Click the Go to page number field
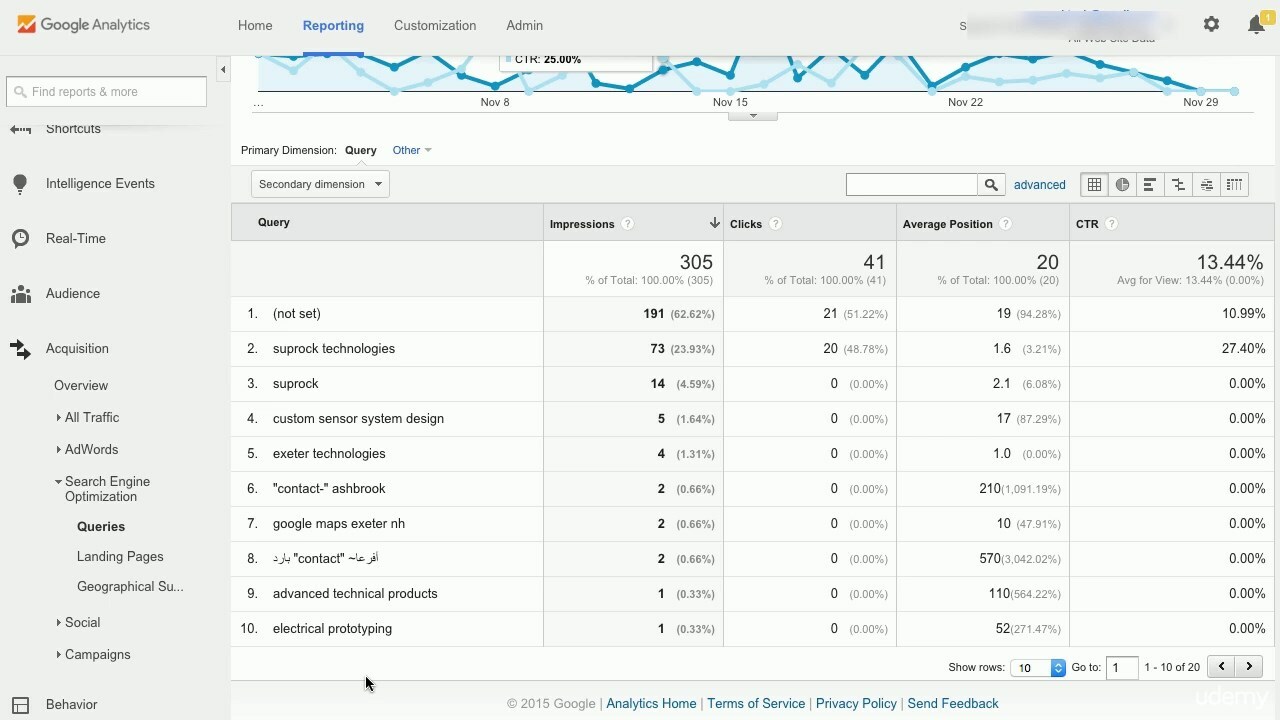The height and width of the screenshot is (720, 1280). 1122,667
